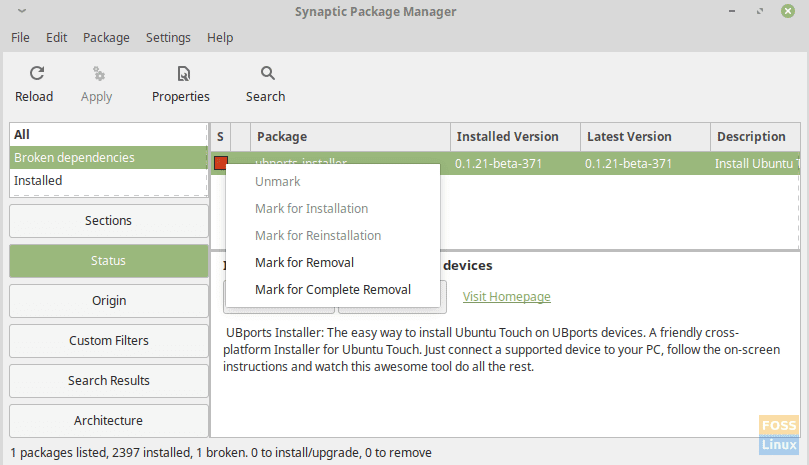Select Mark for Reinstallation entry
The height and width of the screenshot is (465, 809).
(x=333, y=236)
